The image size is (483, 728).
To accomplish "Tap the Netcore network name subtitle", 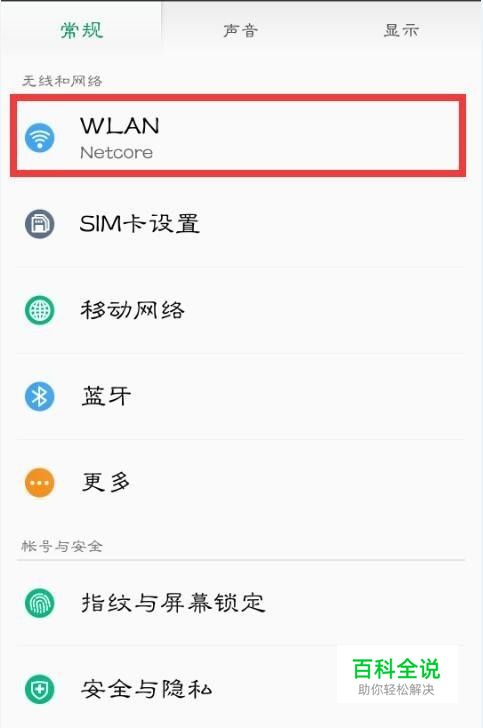I will coord(117,153).
